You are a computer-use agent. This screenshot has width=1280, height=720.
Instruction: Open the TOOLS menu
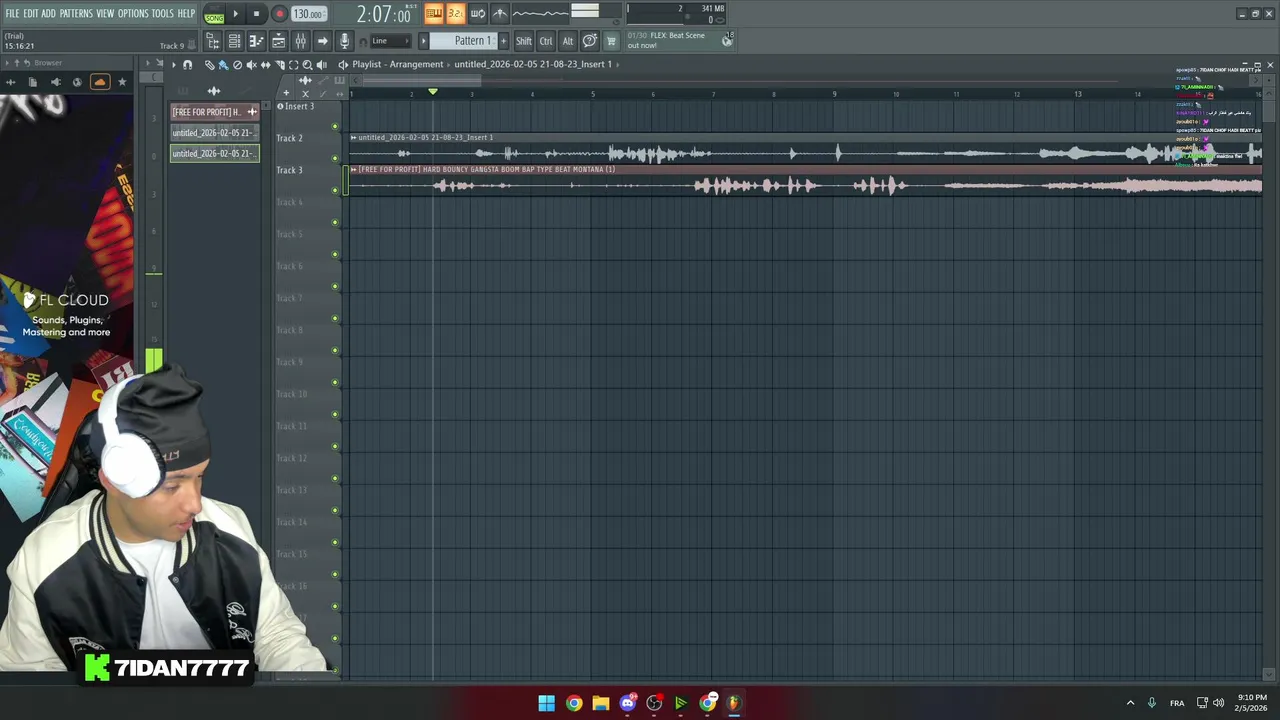[x=162, y=13]
